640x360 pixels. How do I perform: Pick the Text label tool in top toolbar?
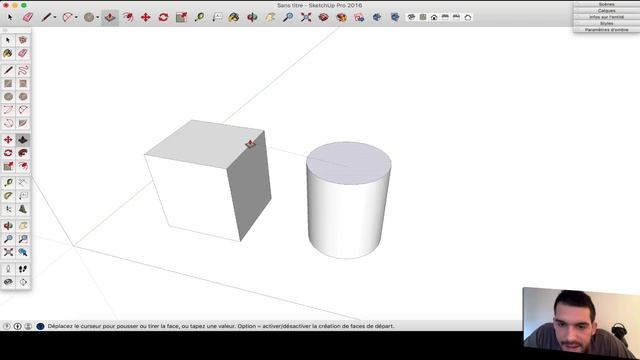pos(217,17)
